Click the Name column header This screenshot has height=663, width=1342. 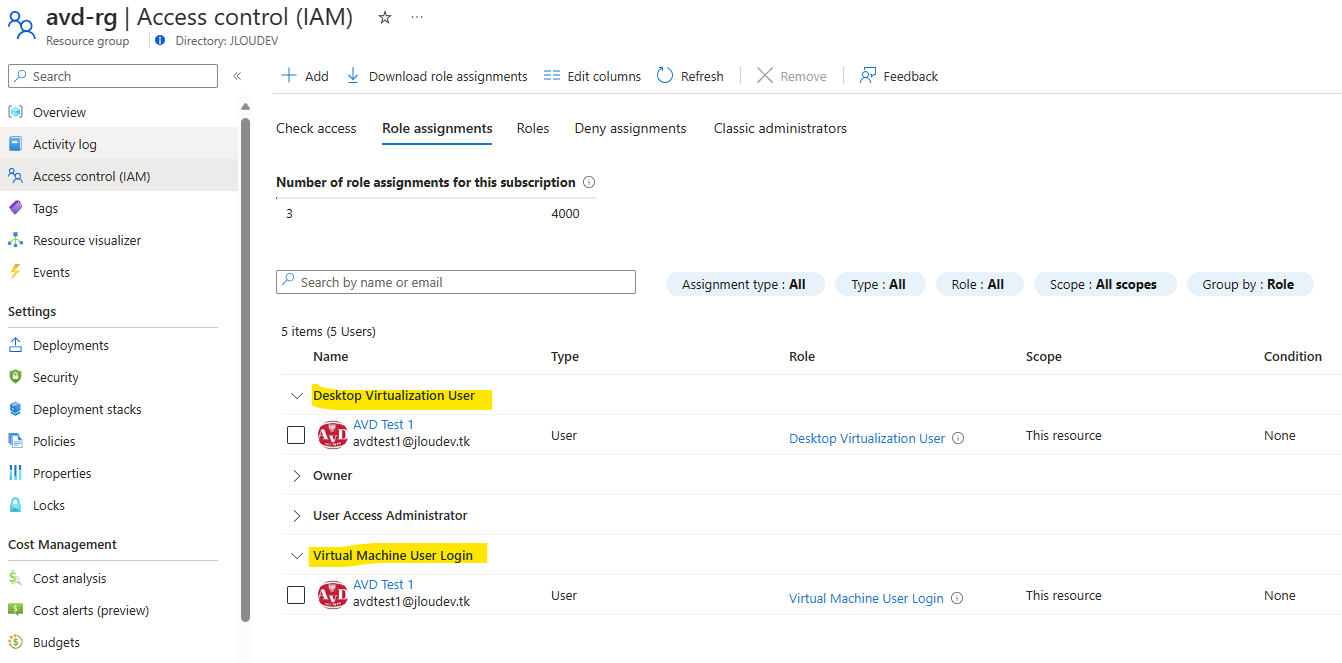tap(331, 356)
